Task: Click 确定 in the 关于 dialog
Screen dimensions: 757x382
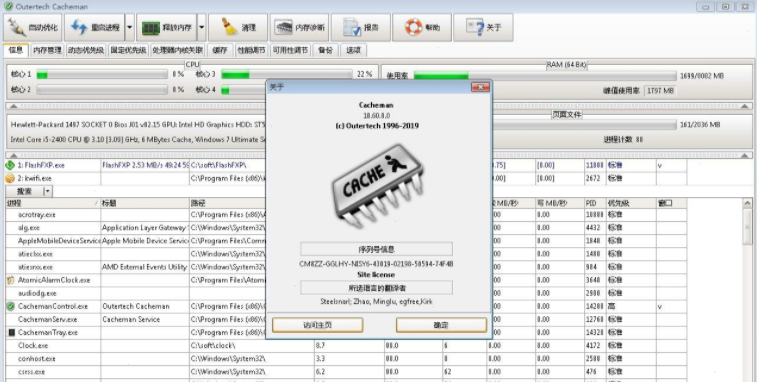Action: (441, 325)
